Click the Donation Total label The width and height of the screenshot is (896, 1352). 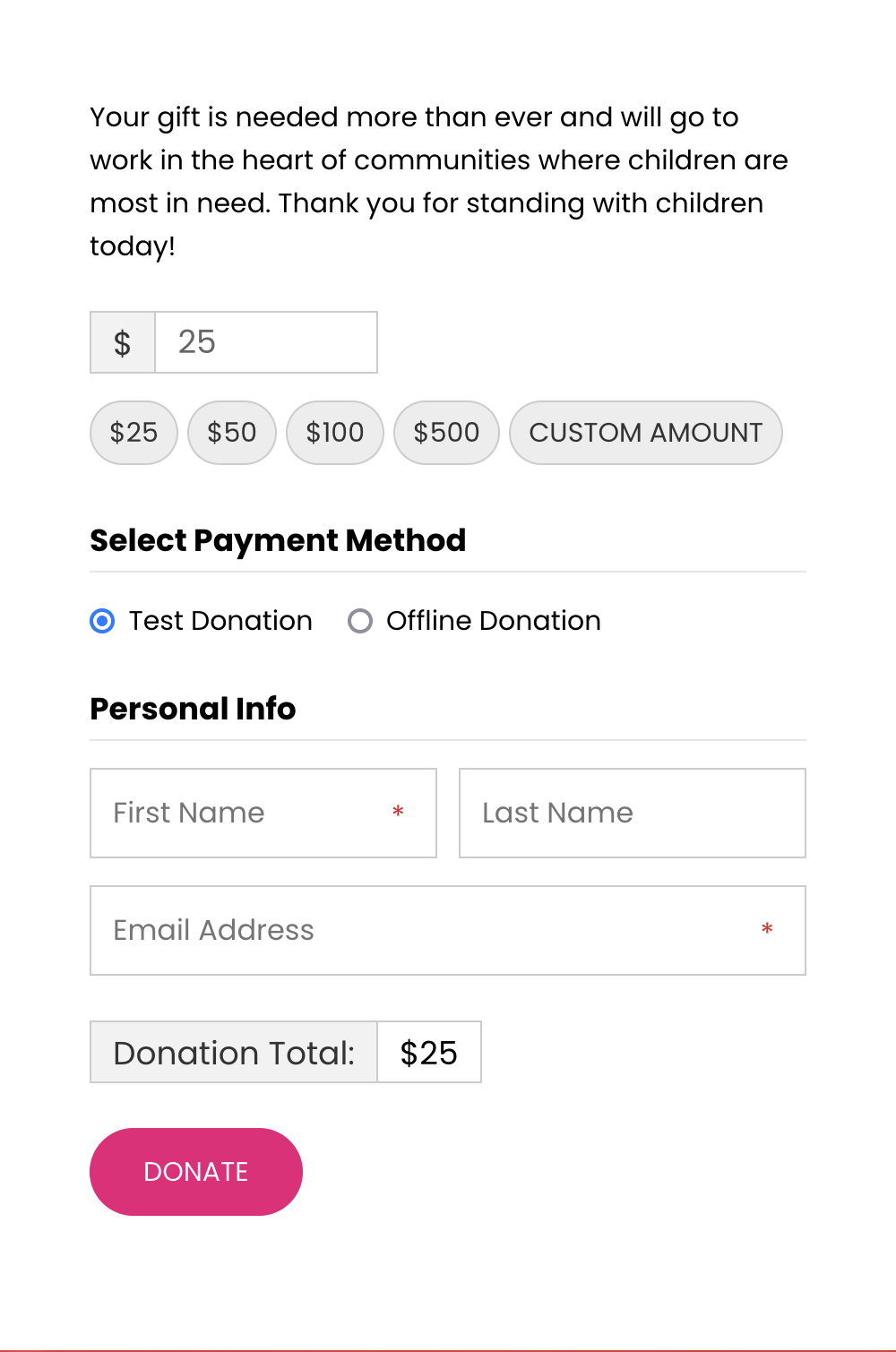[234, 1052]
